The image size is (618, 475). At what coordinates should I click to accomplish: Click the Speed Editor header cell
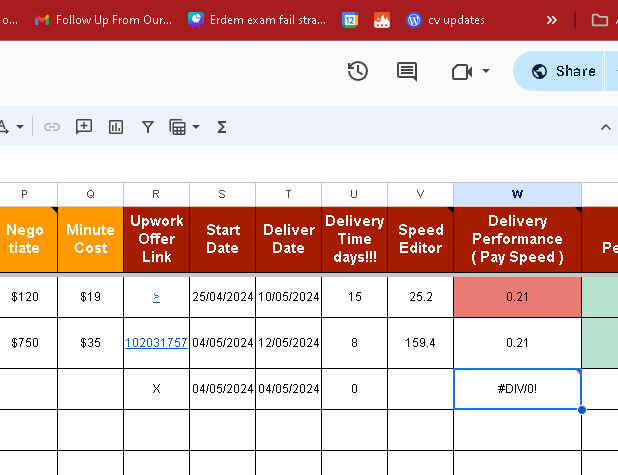(x=421, y=239)
